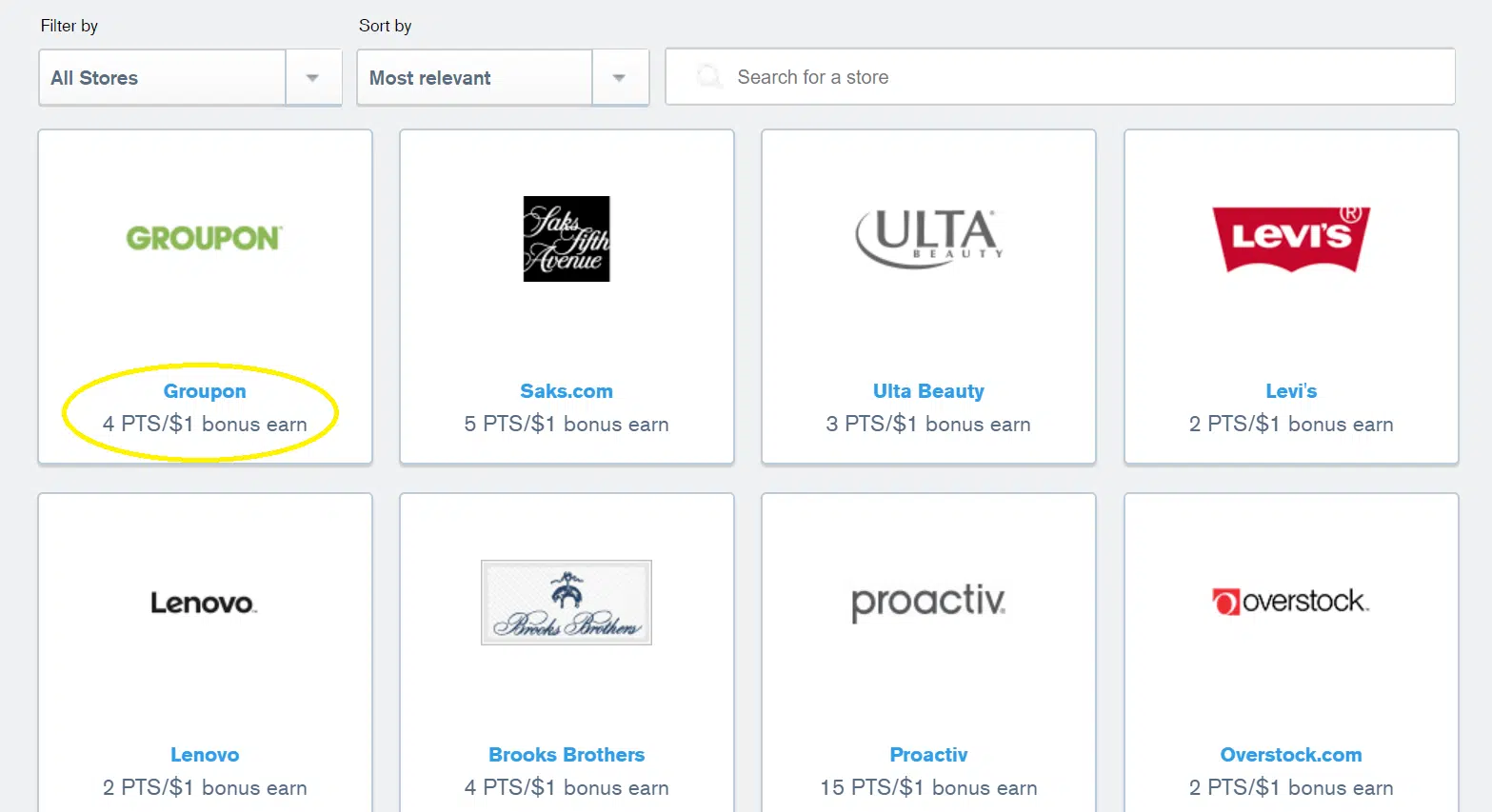Click the Lenovo logo
This screenshot has height=812, width=1492.
[204, 603]
